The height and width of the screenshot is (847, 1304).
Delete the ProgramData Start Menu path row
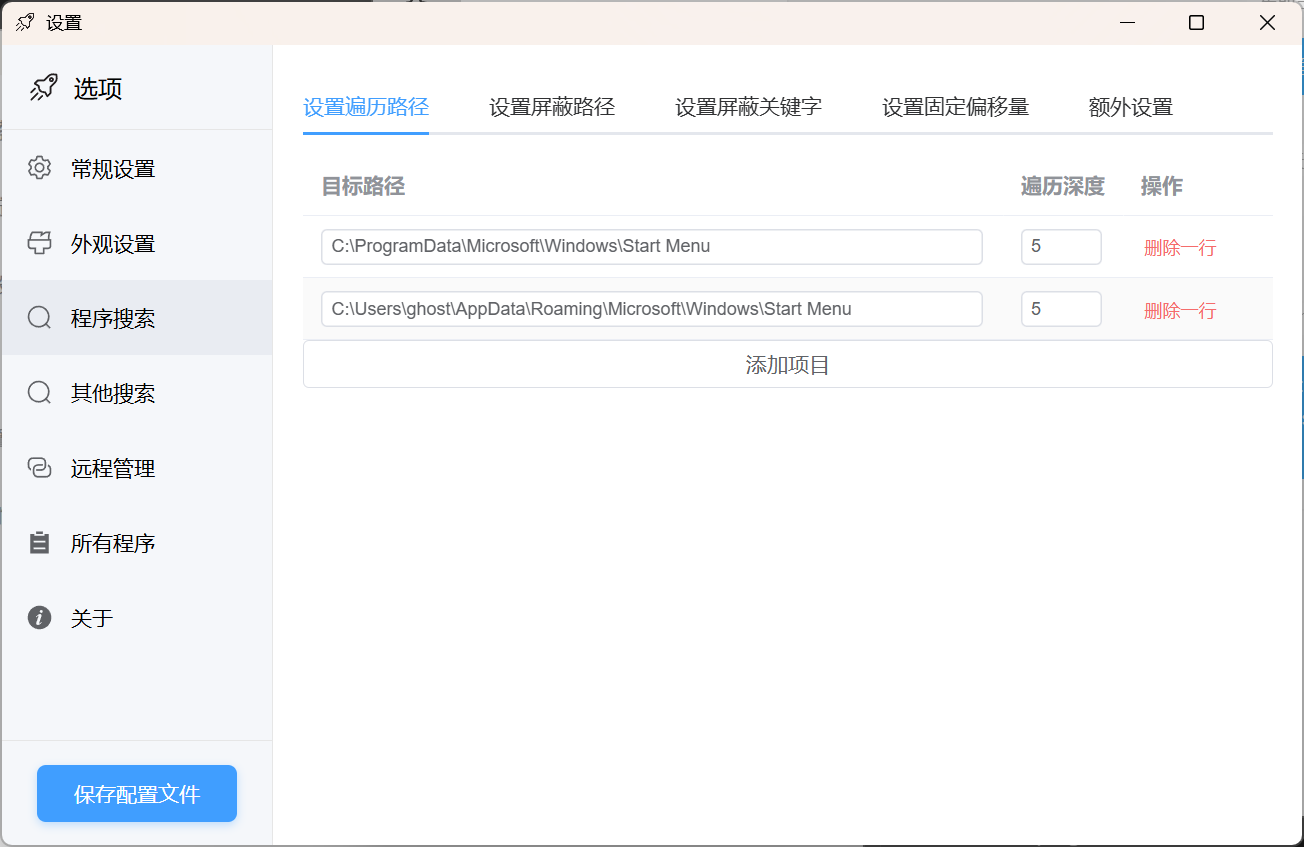(x=1179, y=248)
